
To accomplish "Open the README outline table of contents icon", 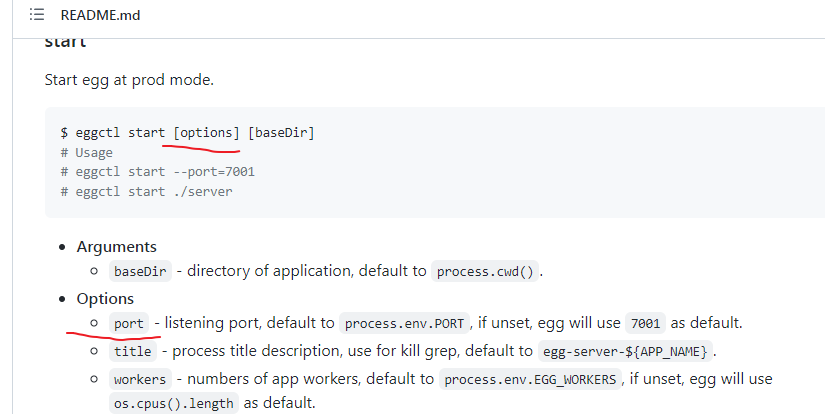I will click(x=37, y=15).
